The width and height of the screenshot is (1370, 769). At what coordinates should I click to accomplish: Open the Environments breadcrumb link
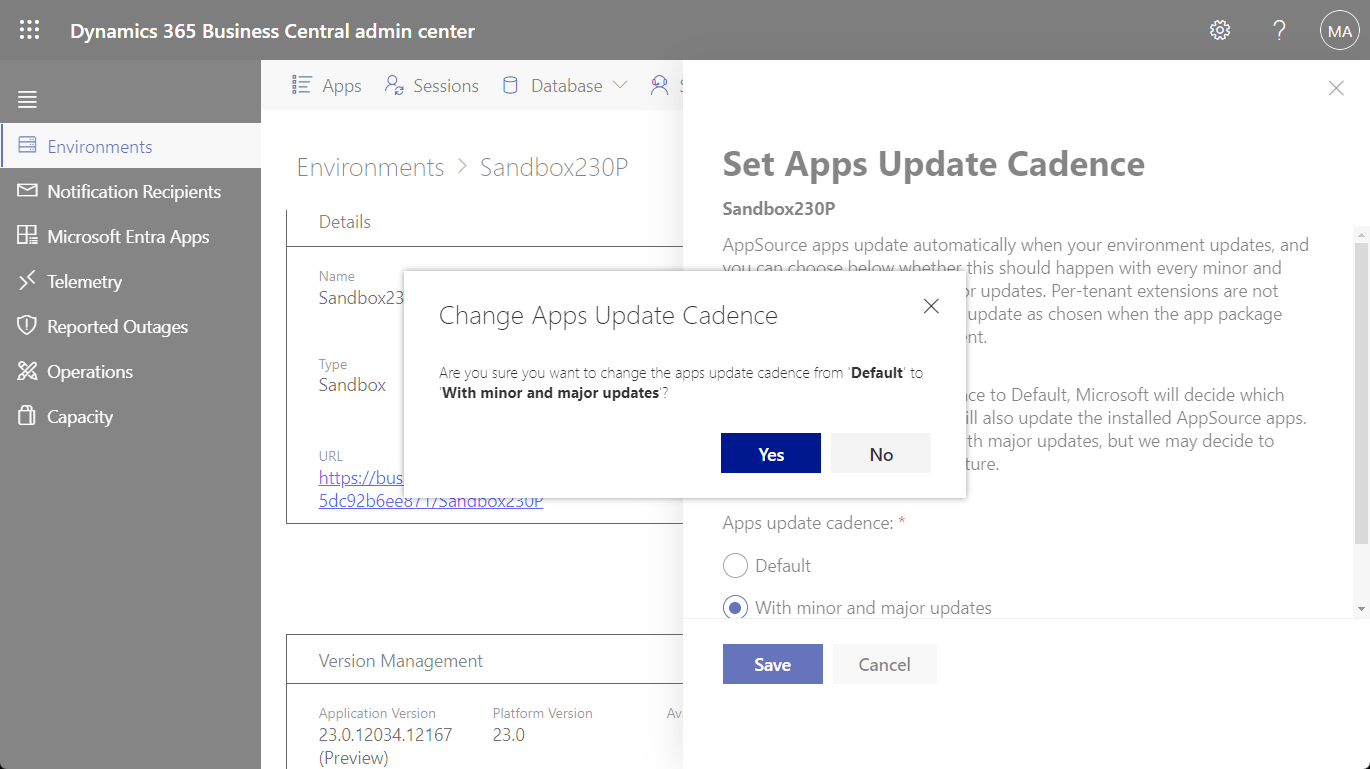tap(370, 167)
